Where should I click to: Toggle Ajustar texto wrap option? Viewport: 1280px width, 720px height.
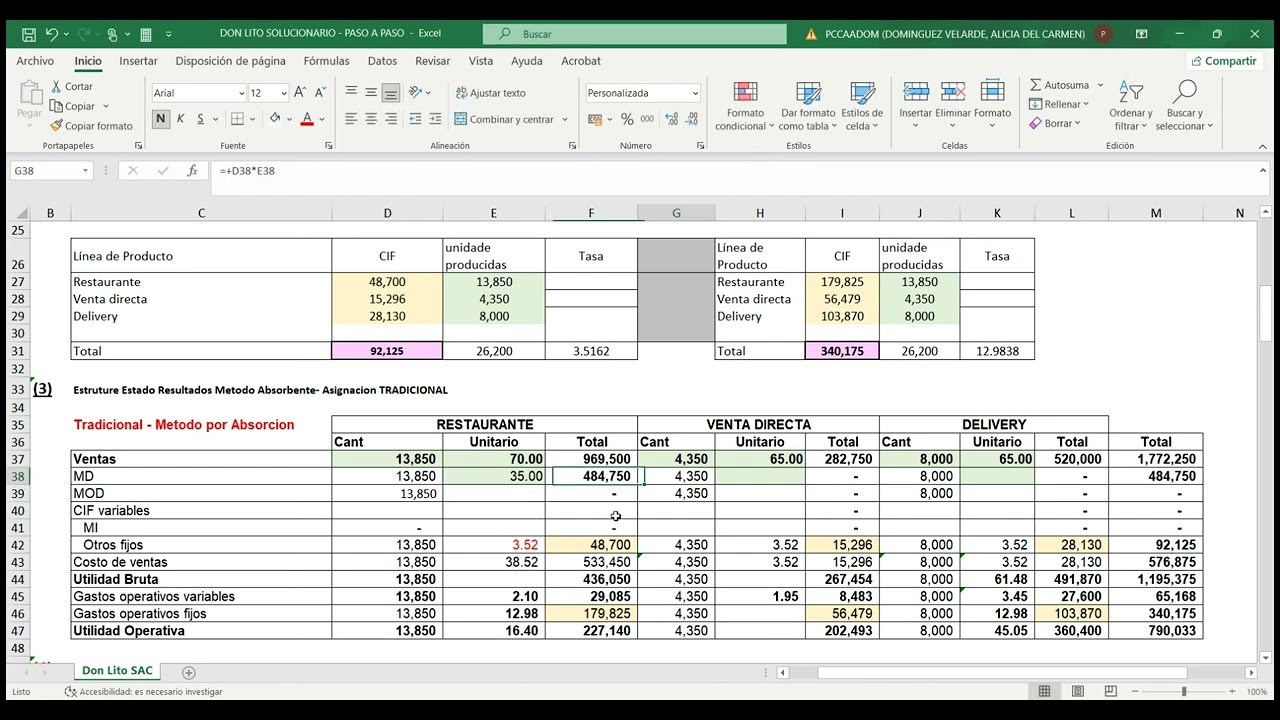point(490,93)
